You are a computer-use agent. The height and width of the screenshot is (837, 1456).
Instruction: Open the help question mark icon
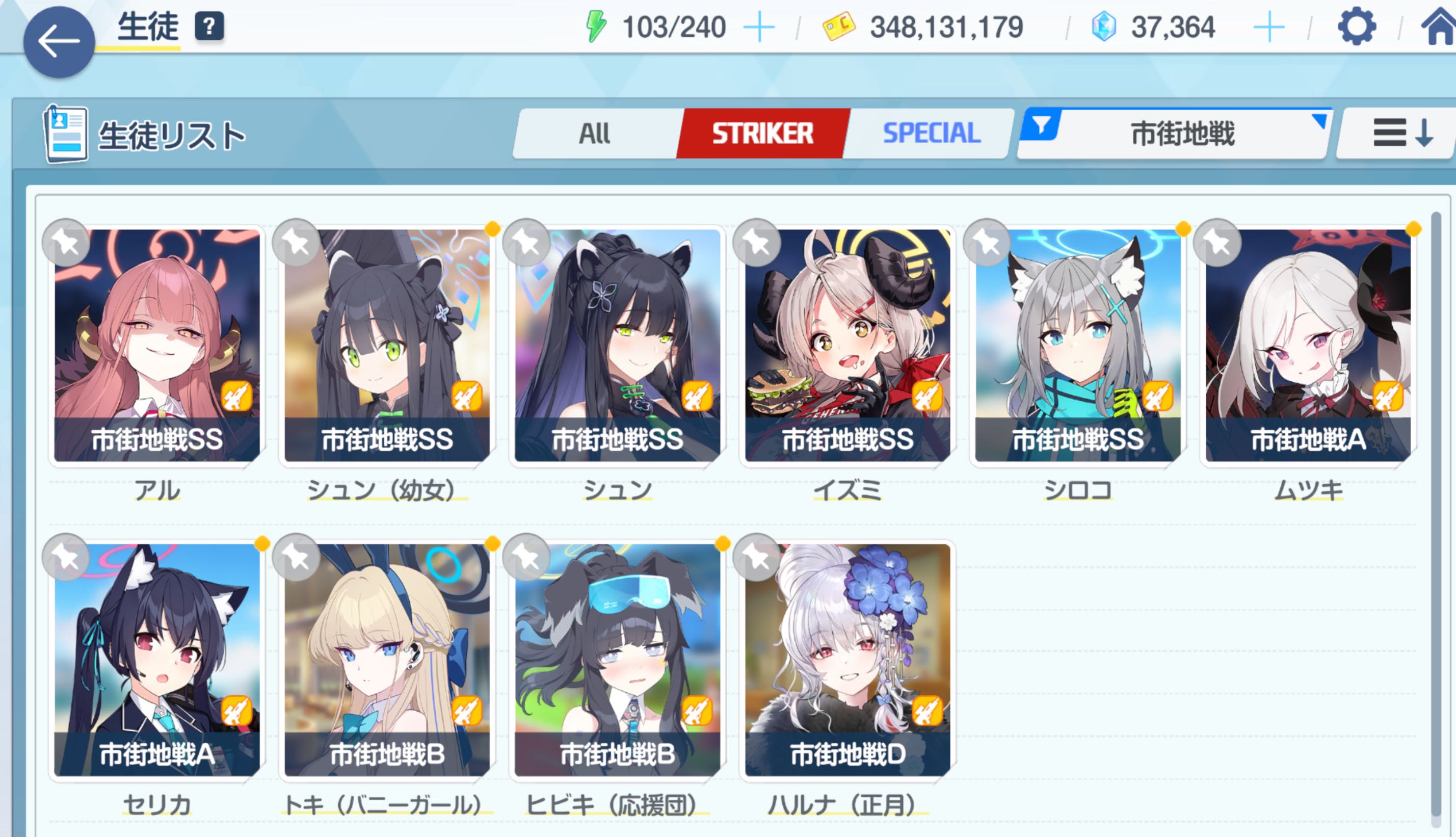click(x=209, y=27)
